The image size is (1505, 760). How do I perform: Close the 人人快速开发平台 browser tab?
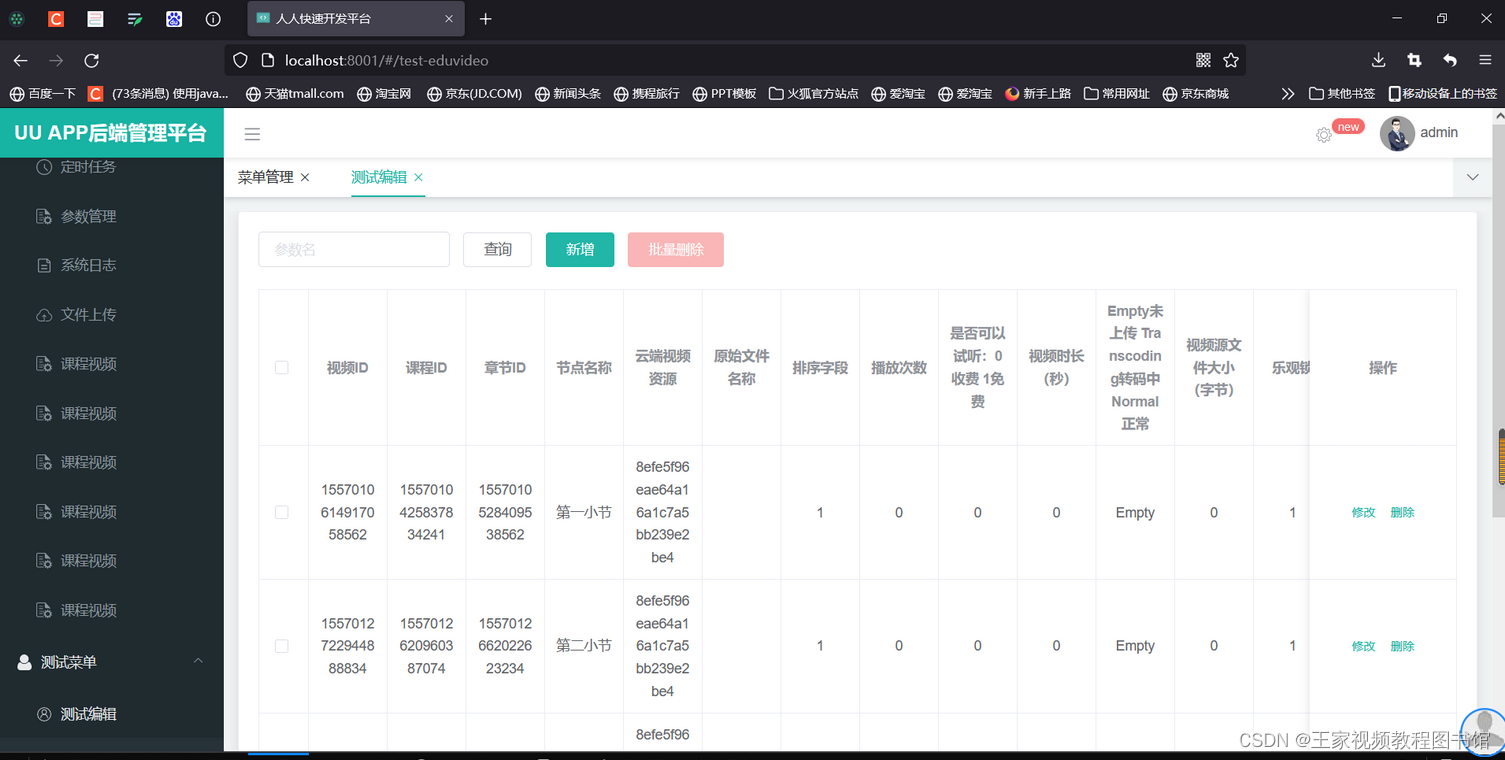pyautogui.click(x=449, y=19)
